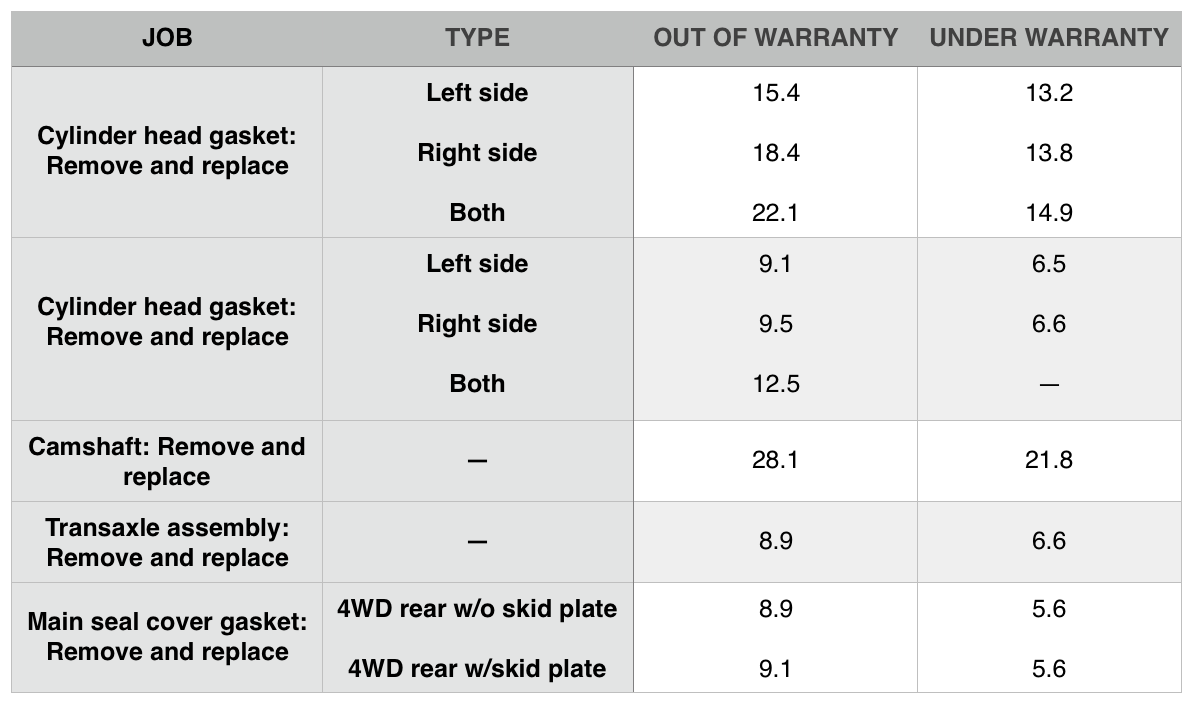Click the 9.5 right side value
The width and height of the screenshot is (1192, 702).
775,324
